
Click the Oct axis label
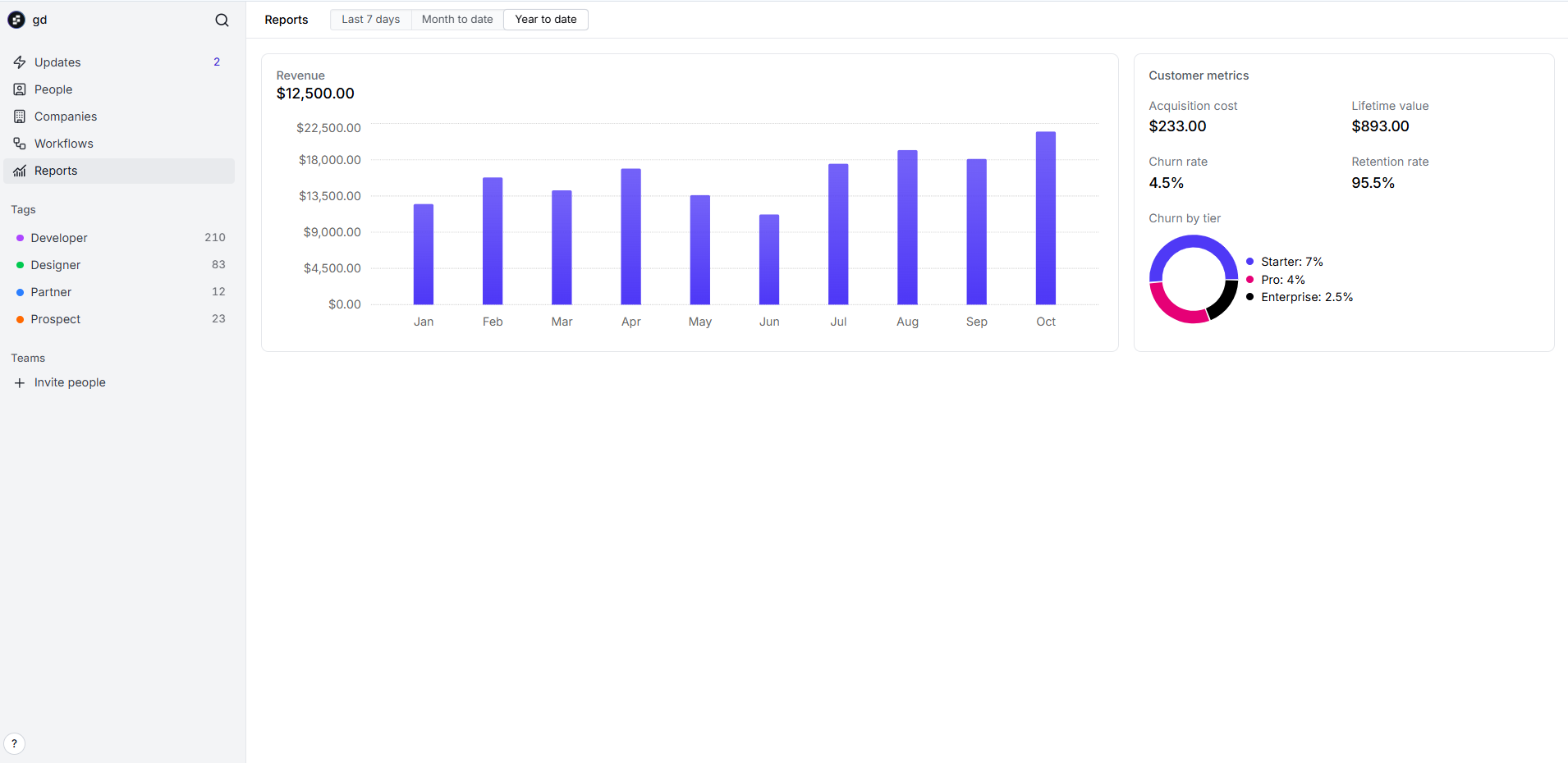(1046, 322)
